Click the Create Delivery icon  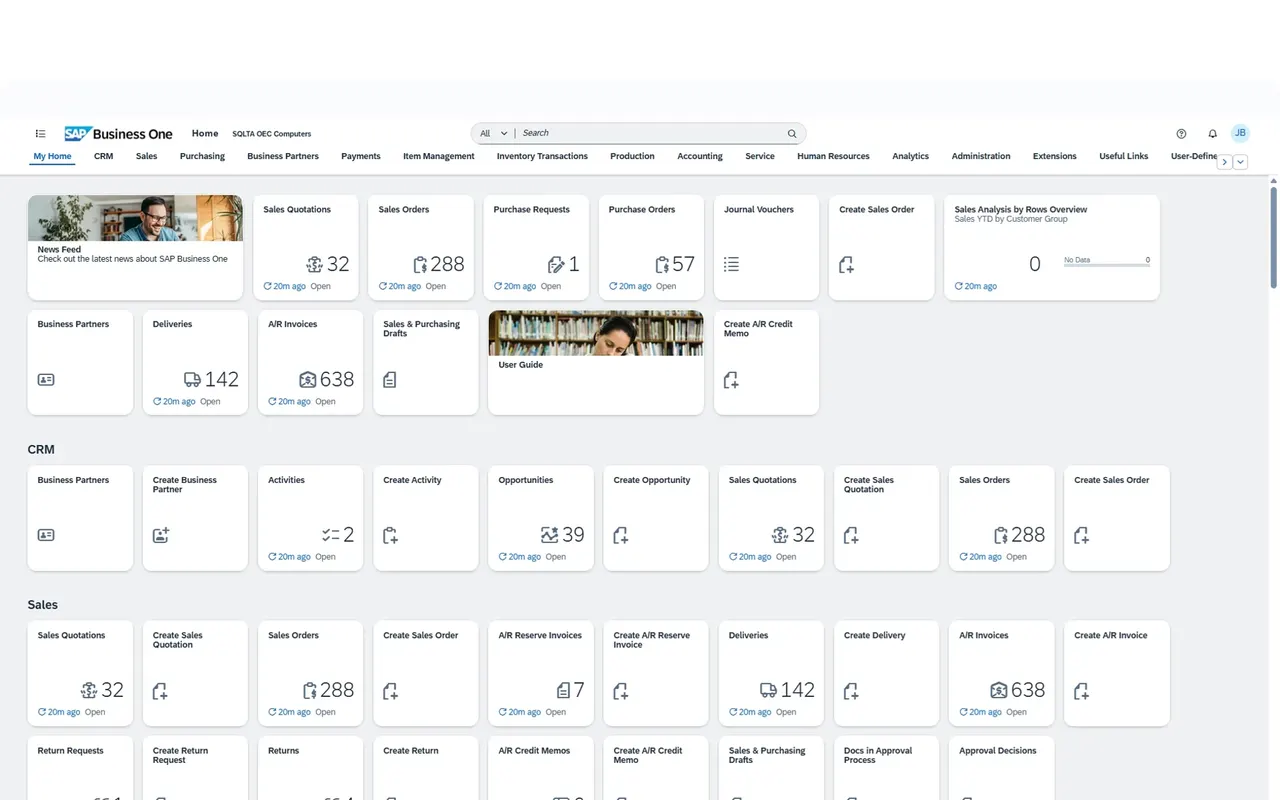pyautogui.click(x=851, y=691)
